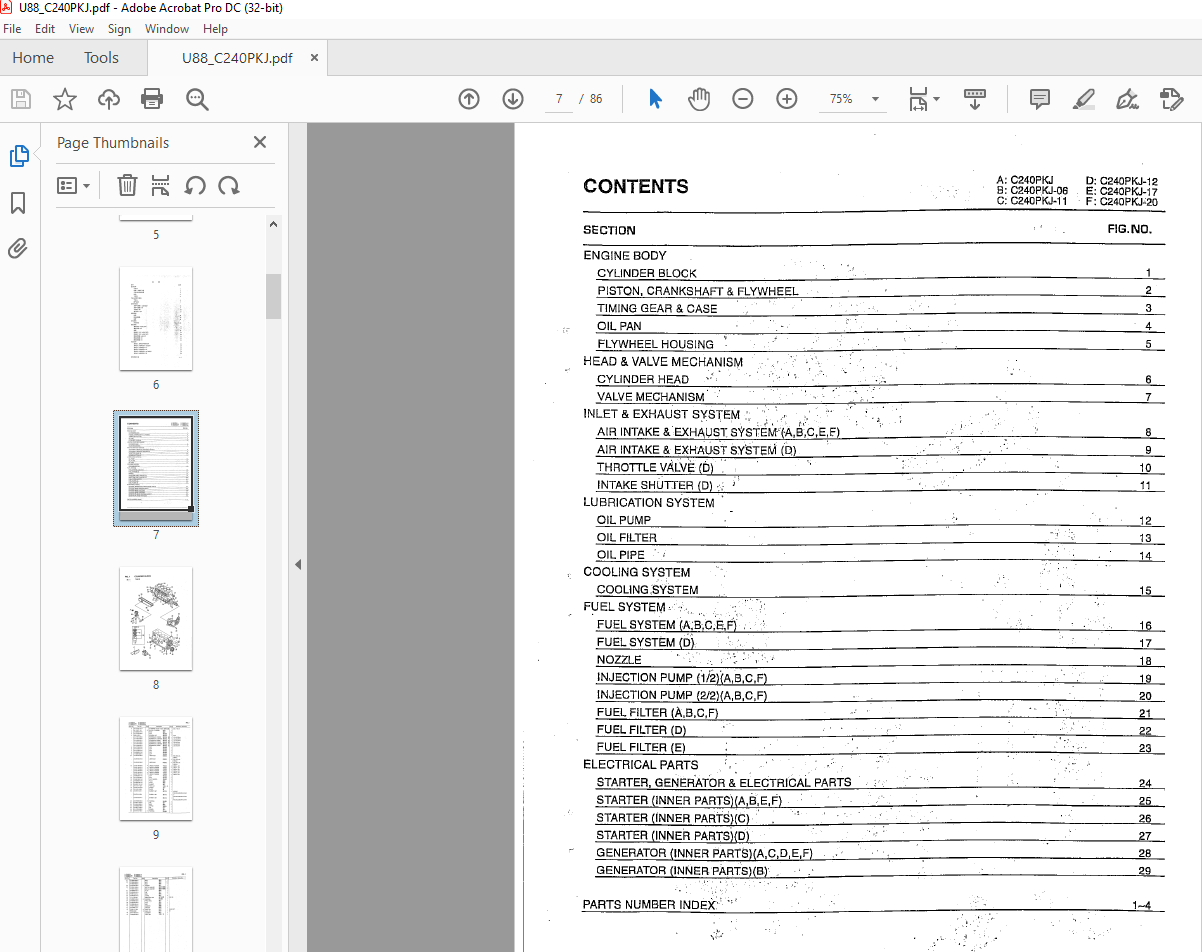Select the arrow Selection tool
Screen dimensions: 1202x952
coord(655,99)
